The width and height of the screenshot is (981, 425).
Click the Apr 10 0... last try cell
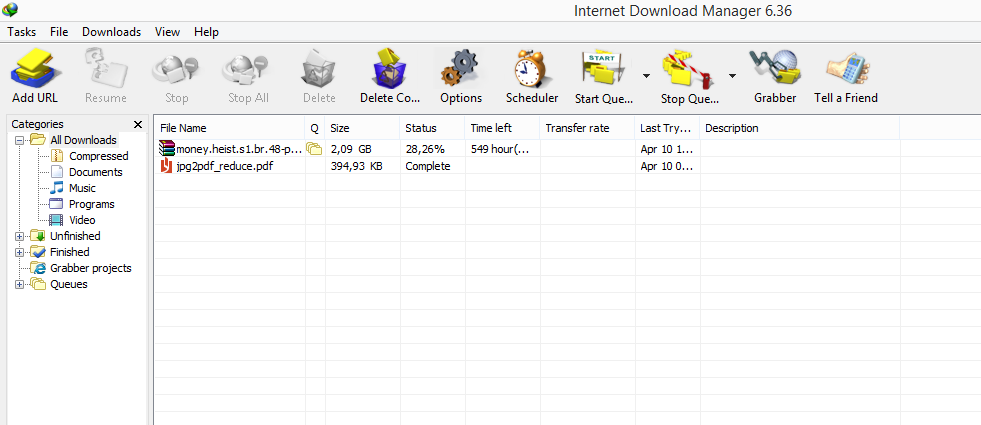666,166
